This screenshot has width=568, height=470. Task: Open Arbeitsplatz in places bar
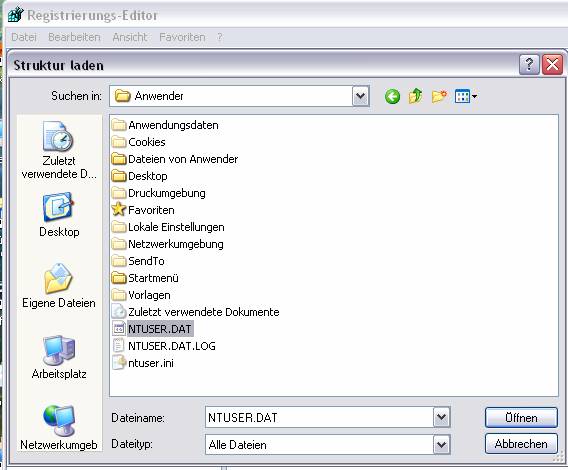[59, 357]
